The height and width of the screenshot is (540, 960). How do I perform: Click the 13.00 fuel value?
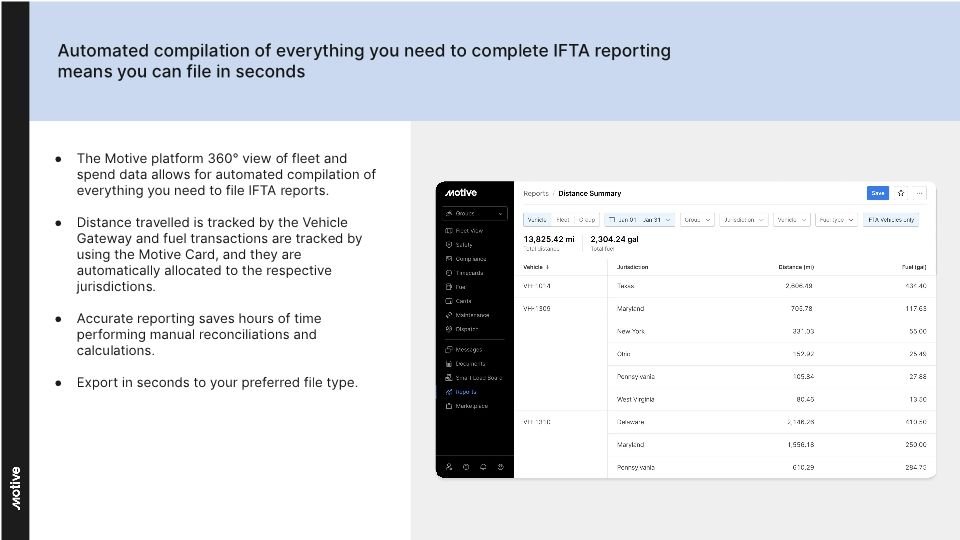click(x=918, y=399)
